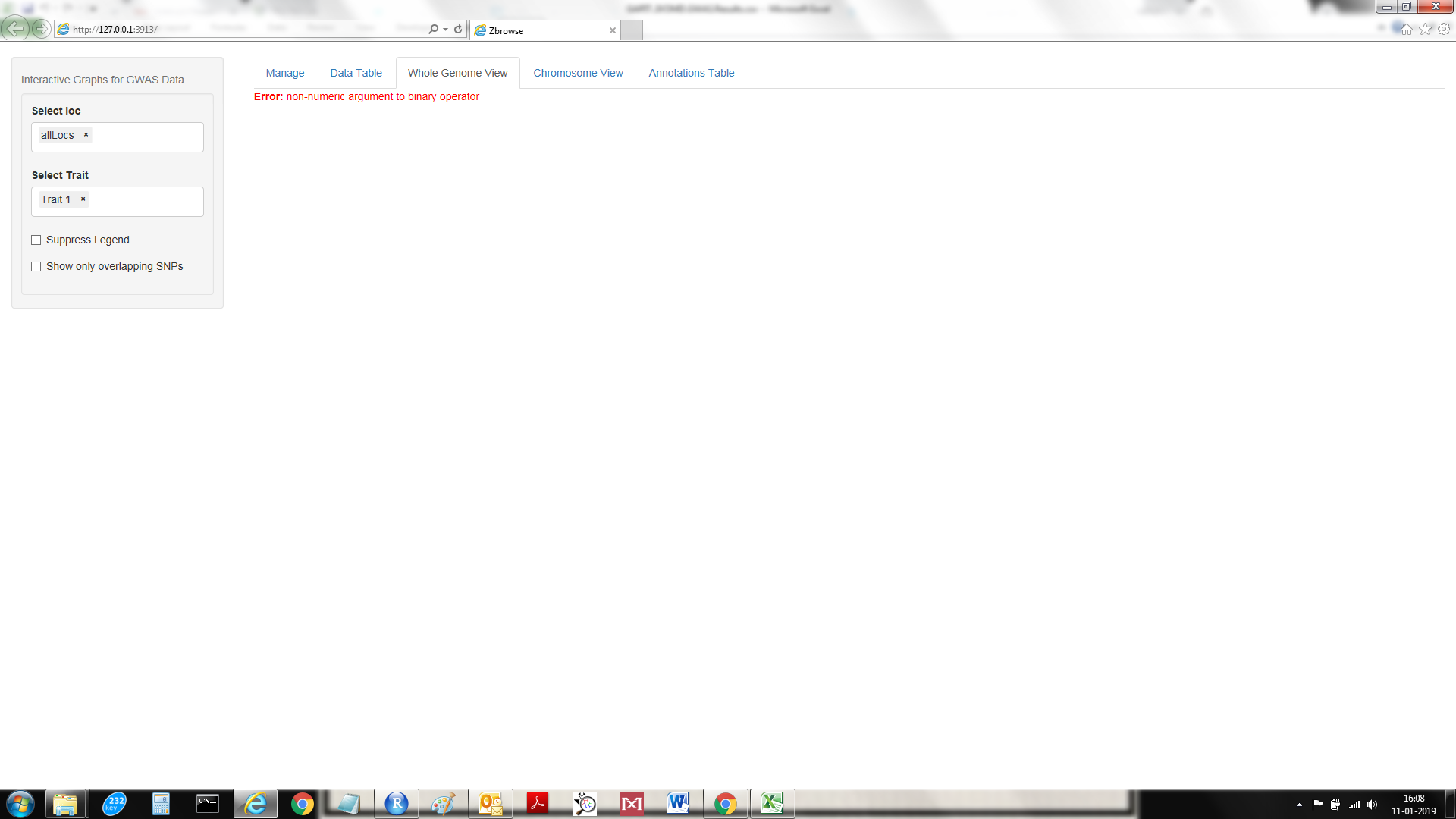Check Show only overlapping SNPs
The image size is (1456, 819).
36,267
